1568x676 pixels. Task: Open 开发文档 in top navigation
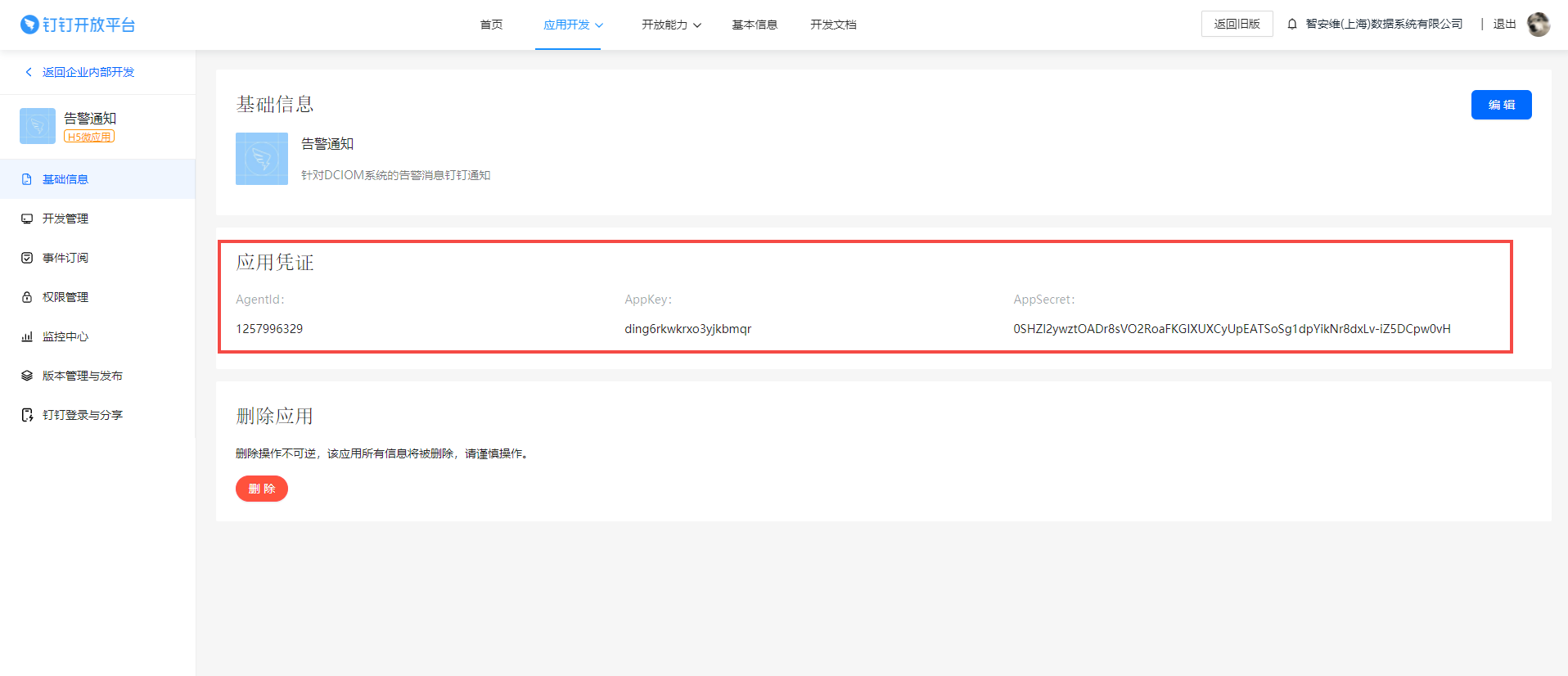pyautogui.click(x=833, y=25)
